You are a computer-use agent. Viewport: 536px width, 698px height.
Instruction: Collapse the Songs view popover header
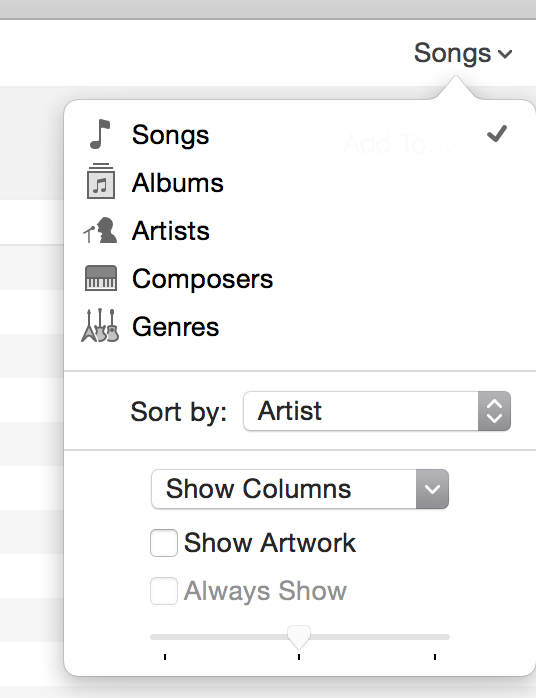[x=463, y=53]
